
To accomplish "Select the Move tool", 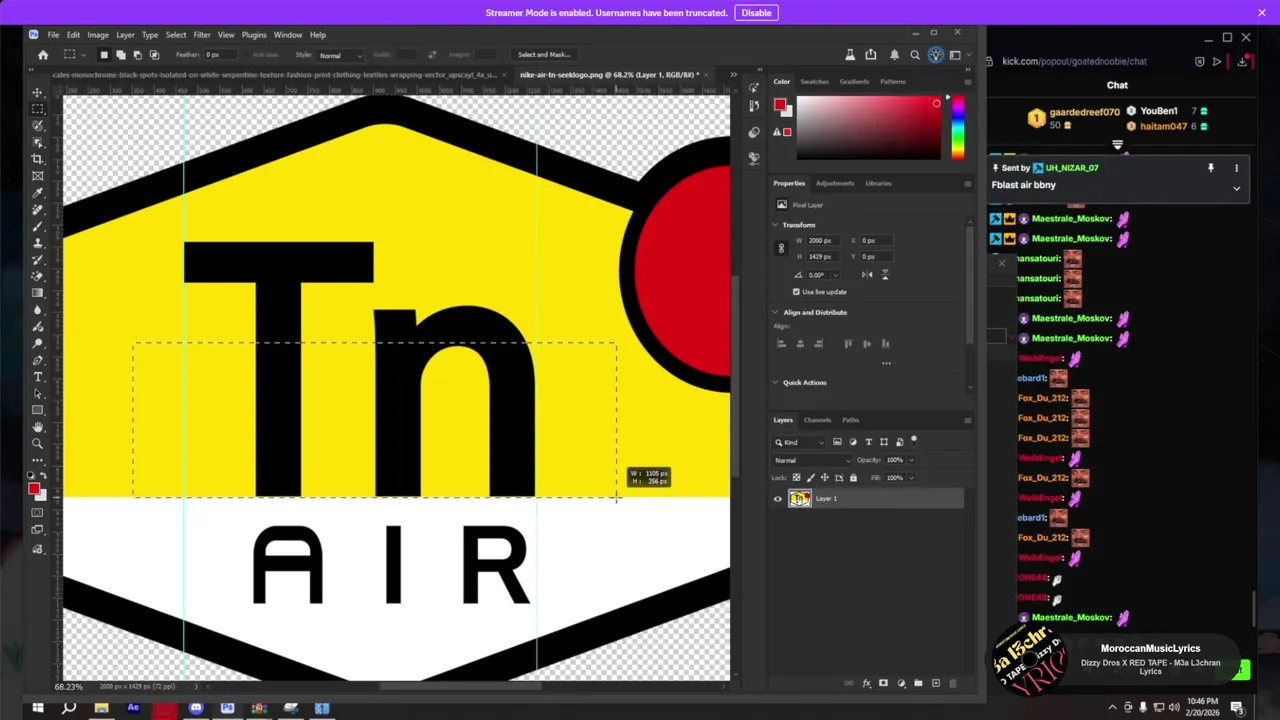I will [37, 92].
